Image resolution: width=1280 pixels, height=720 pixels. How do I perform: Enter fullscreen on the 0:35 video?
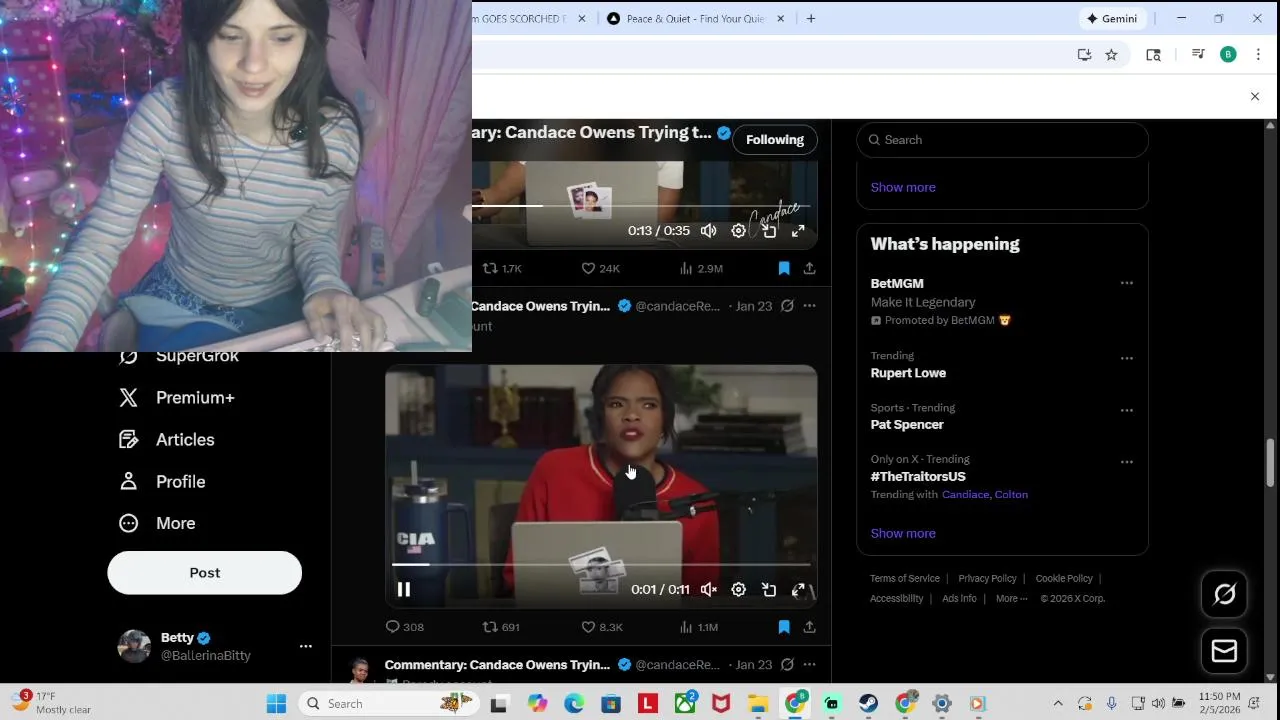point(798,231)
